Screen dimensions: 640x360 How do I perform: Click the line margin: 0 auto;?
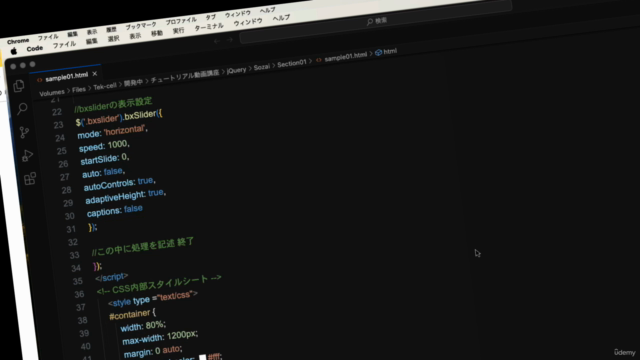point(153,351)
